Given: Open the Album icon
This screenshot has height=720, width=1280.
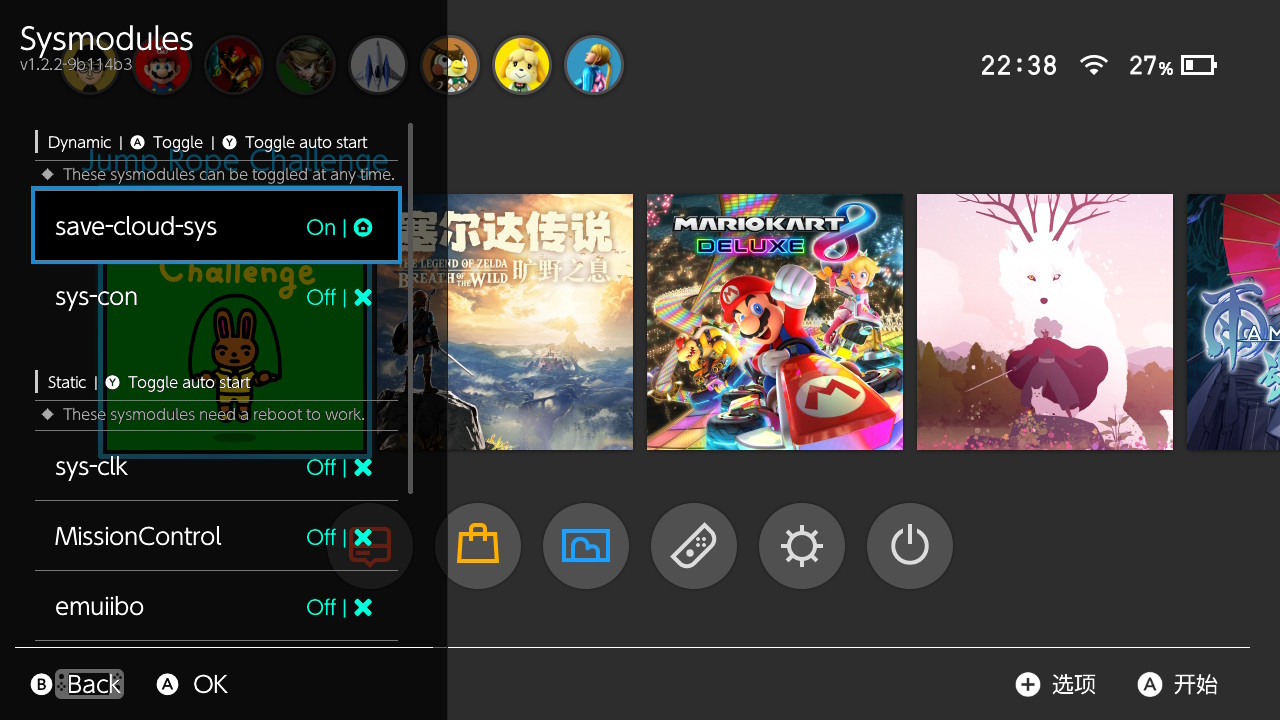Looking at the screenshot, I should click(586, 546).
